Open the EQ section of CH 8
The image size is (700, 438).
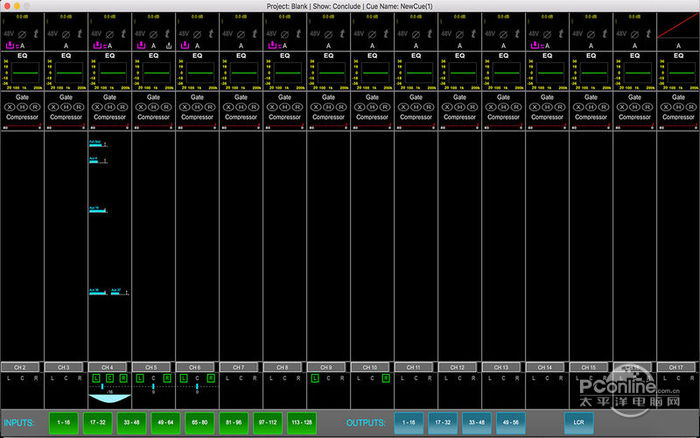[284, 55]
